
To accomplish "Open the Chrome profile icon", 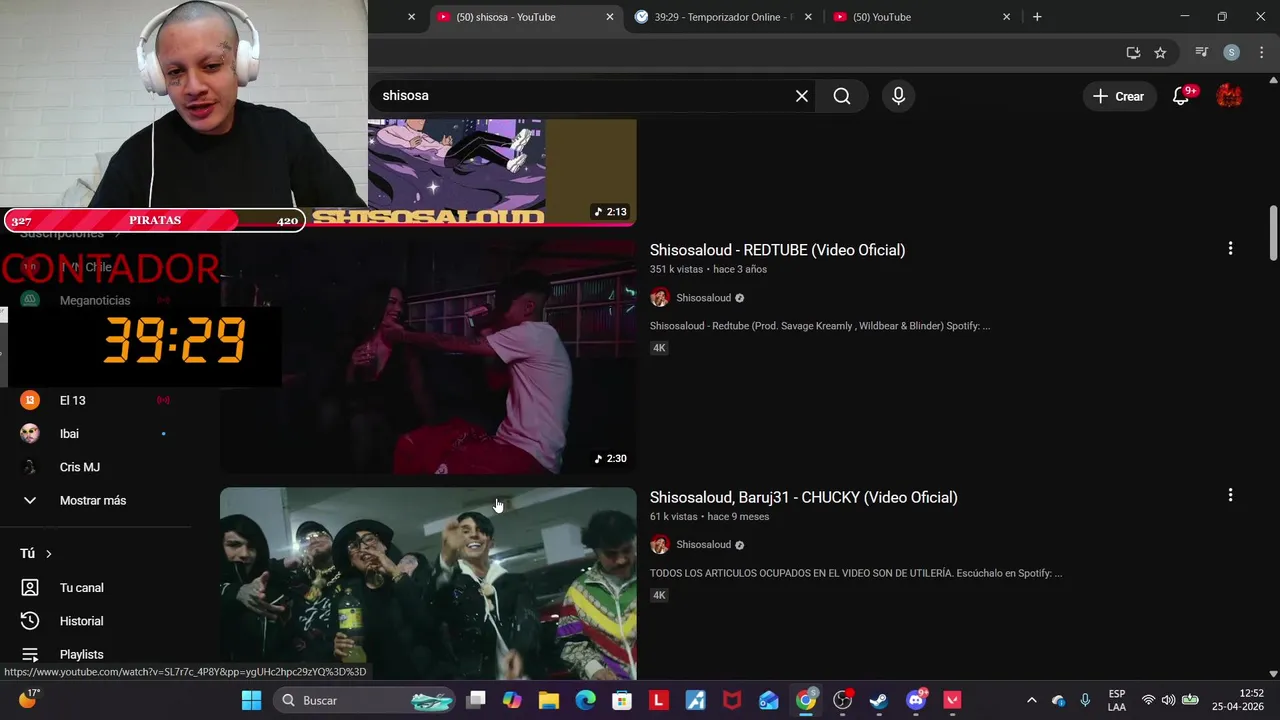I will pyautogui.click(x=1232, y=53).
